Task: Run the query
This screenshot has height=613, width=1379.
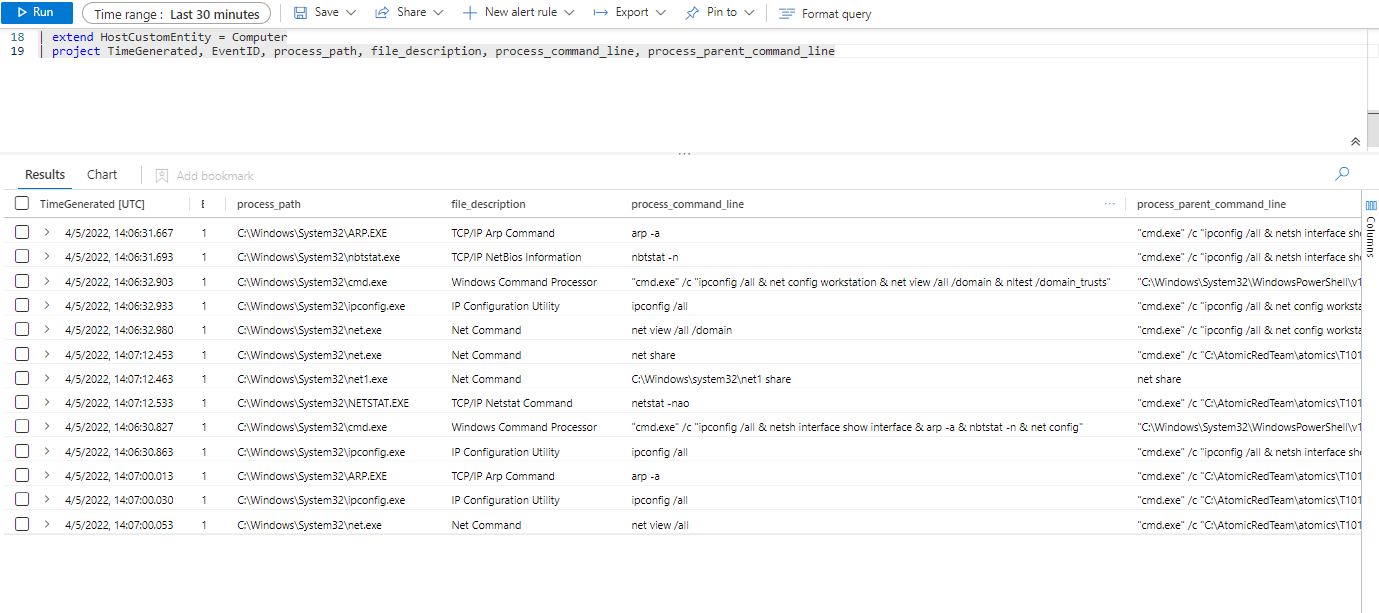Action: coord(36,13)
